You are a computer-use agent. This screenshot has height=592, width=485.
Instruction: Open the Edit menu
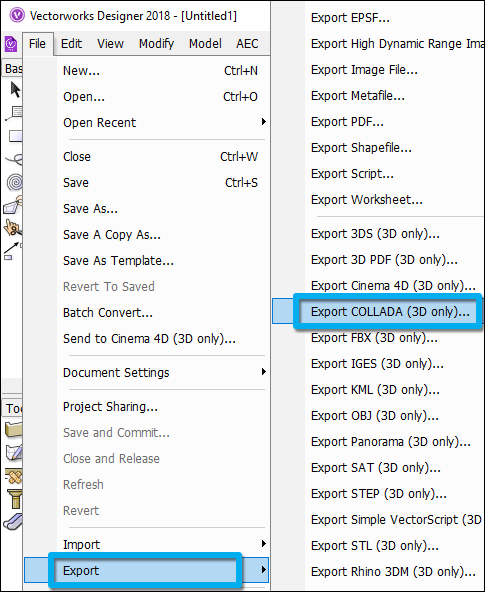pos(71,44)
